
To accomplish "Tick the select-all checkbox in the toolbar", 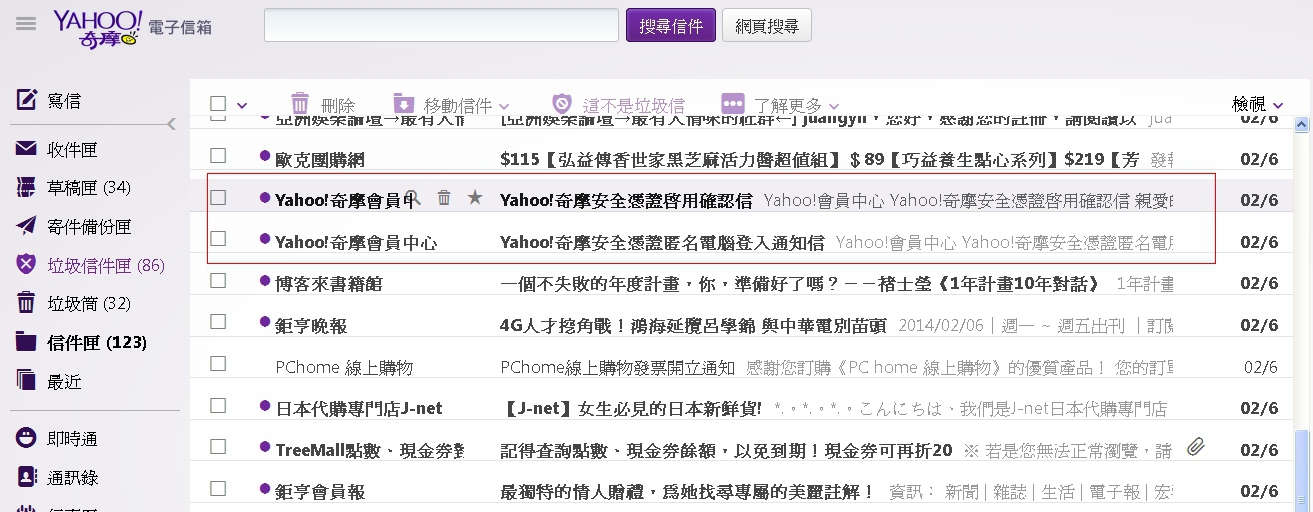I will pyautogui.click(x=218, y=104).
